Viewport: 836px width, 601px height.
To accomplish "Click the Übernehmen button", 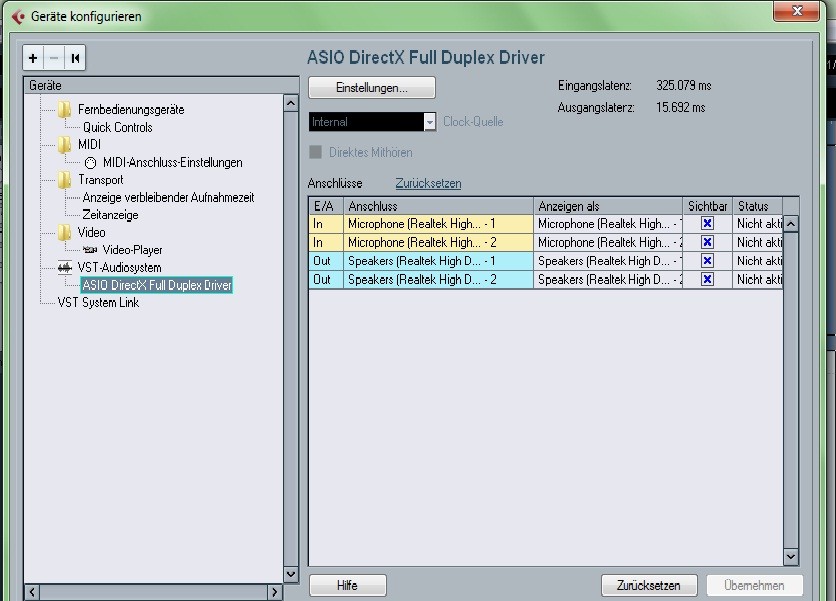I will pyautogui.click(x=754, y=586).
